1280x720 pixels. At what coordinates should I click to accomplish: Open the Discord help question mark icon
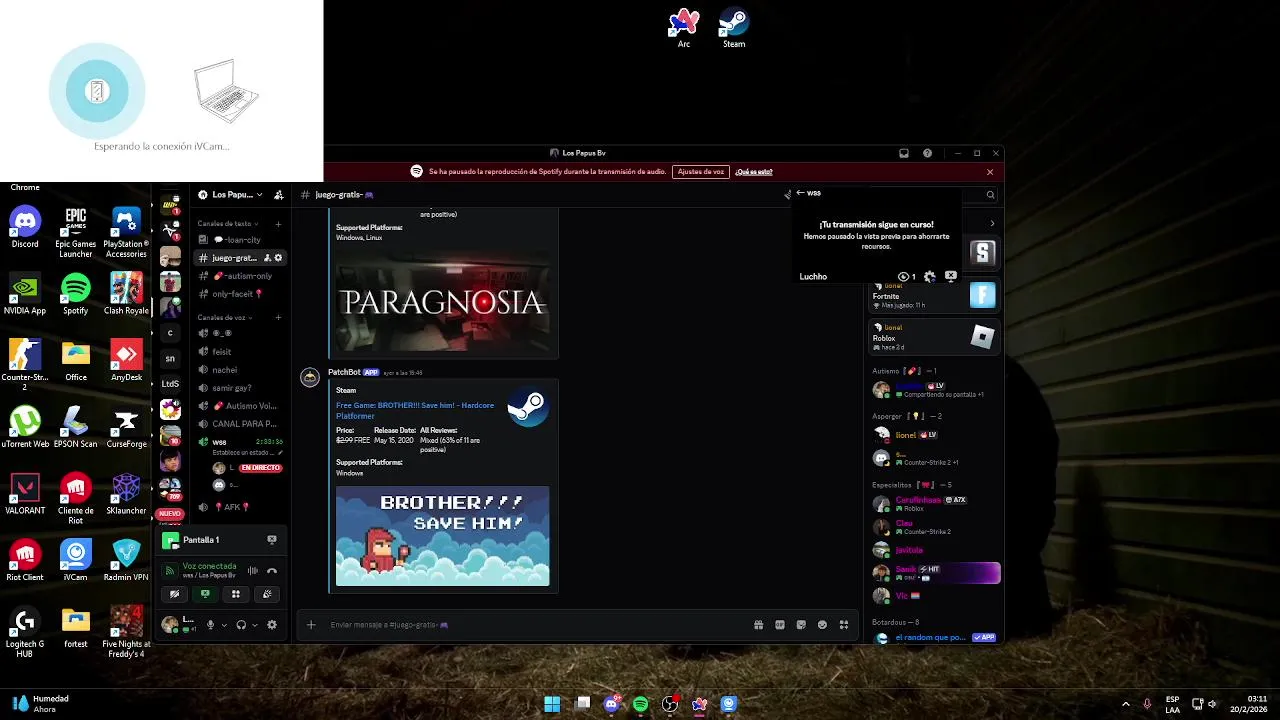point(927,153)
